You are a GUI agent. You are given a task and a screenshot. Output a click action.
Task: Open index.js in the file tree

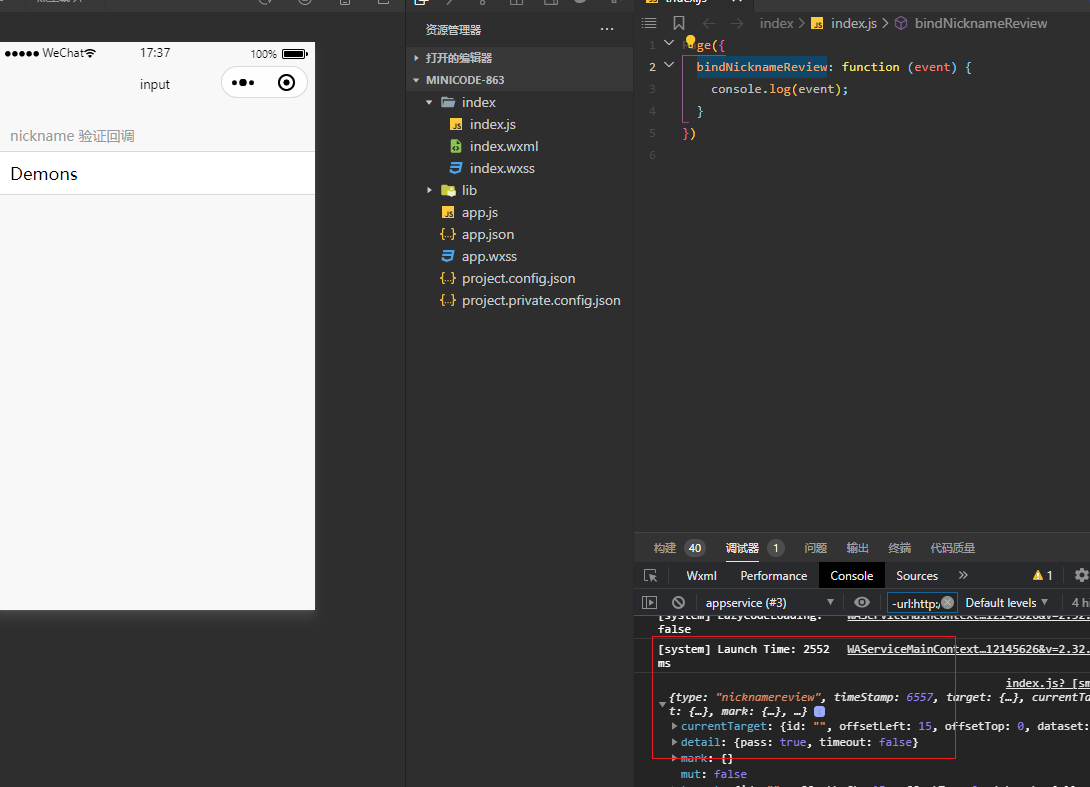coord(493,124)
